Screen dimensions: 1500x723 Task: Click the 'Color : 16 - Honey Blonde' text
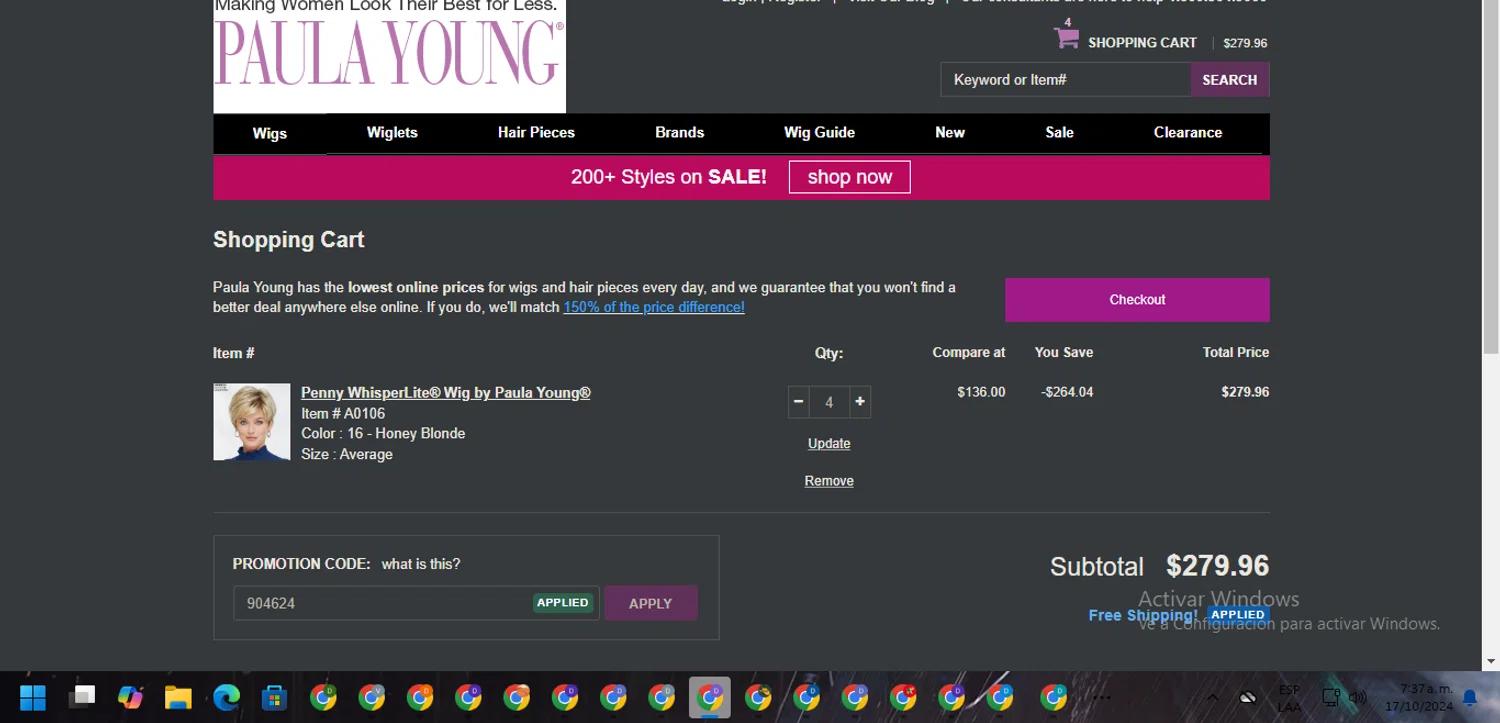[383, 433]
